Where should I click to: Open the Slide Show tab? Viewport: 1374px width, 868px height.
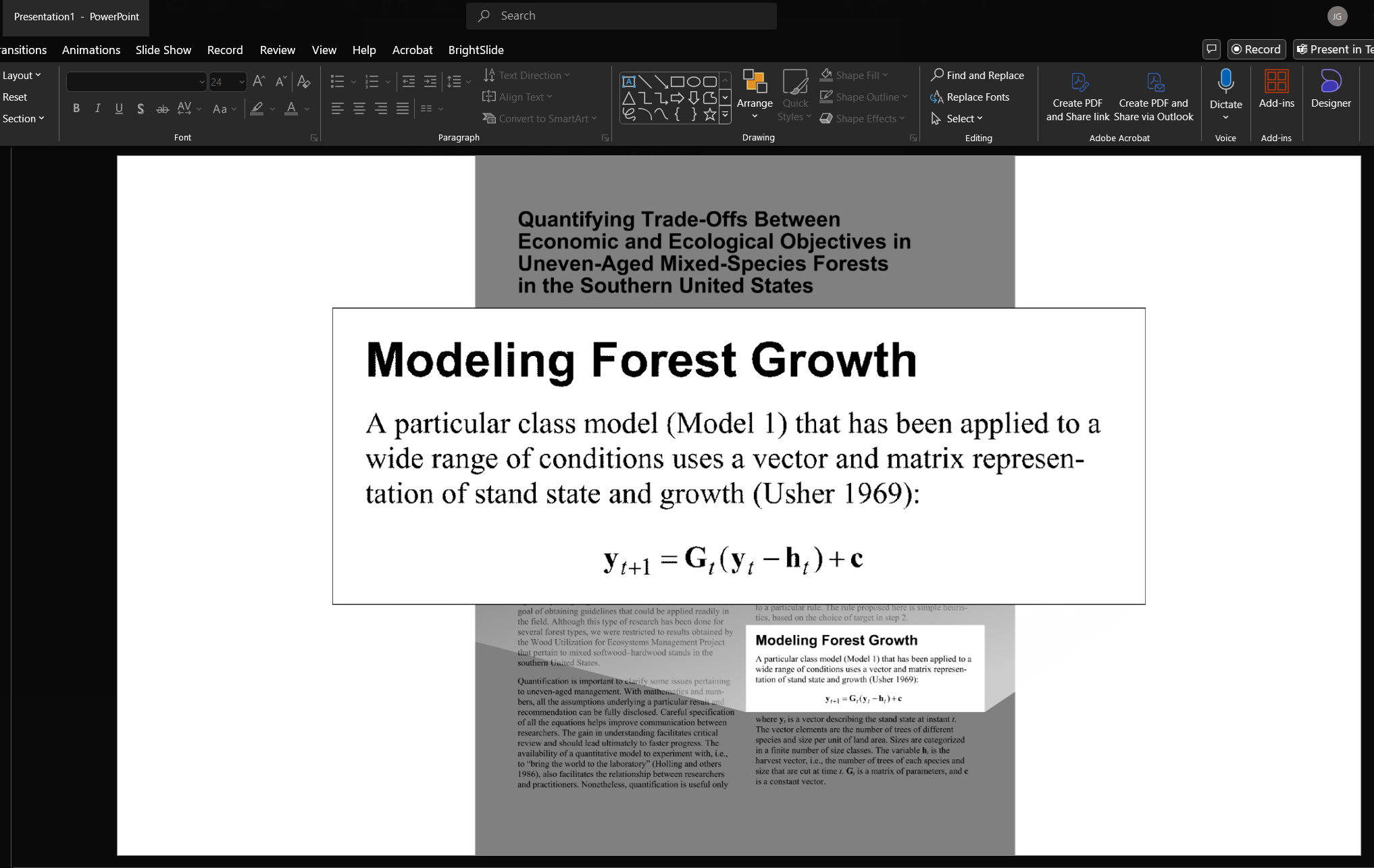click(163, 50)
